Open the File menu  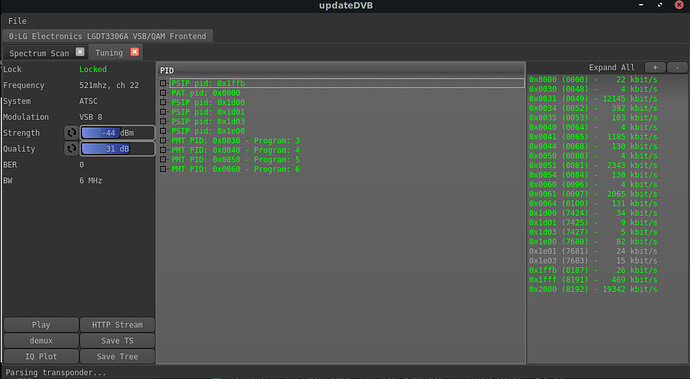[17, 21]
